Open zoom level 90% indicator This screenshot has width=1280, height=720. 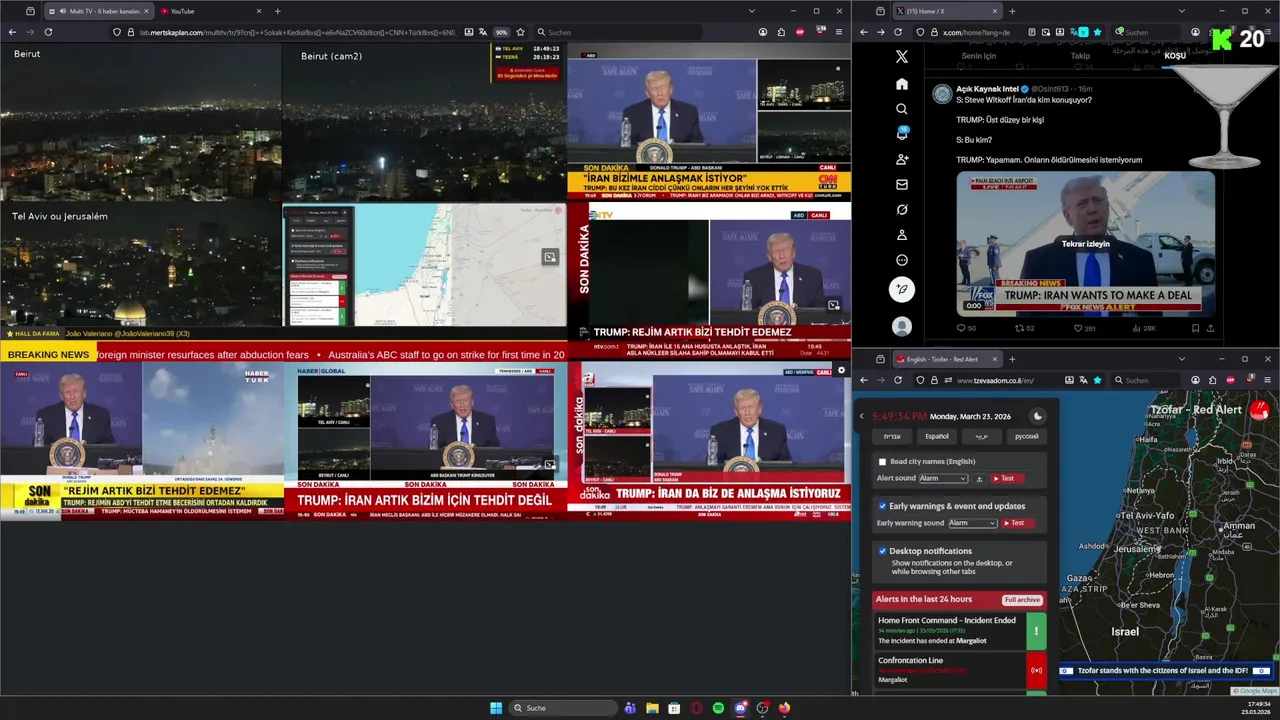pyautogui.click(x=502, y=32)
